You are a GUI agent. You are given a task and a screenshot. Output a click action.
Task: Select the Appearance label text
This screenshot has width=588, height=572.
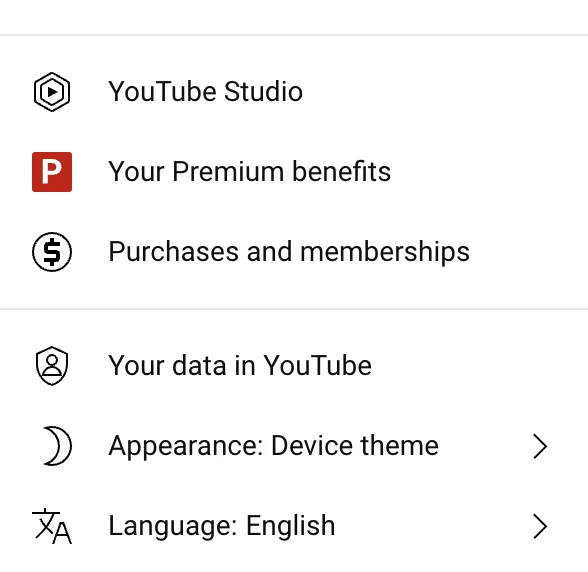click(x=186, y=446)
